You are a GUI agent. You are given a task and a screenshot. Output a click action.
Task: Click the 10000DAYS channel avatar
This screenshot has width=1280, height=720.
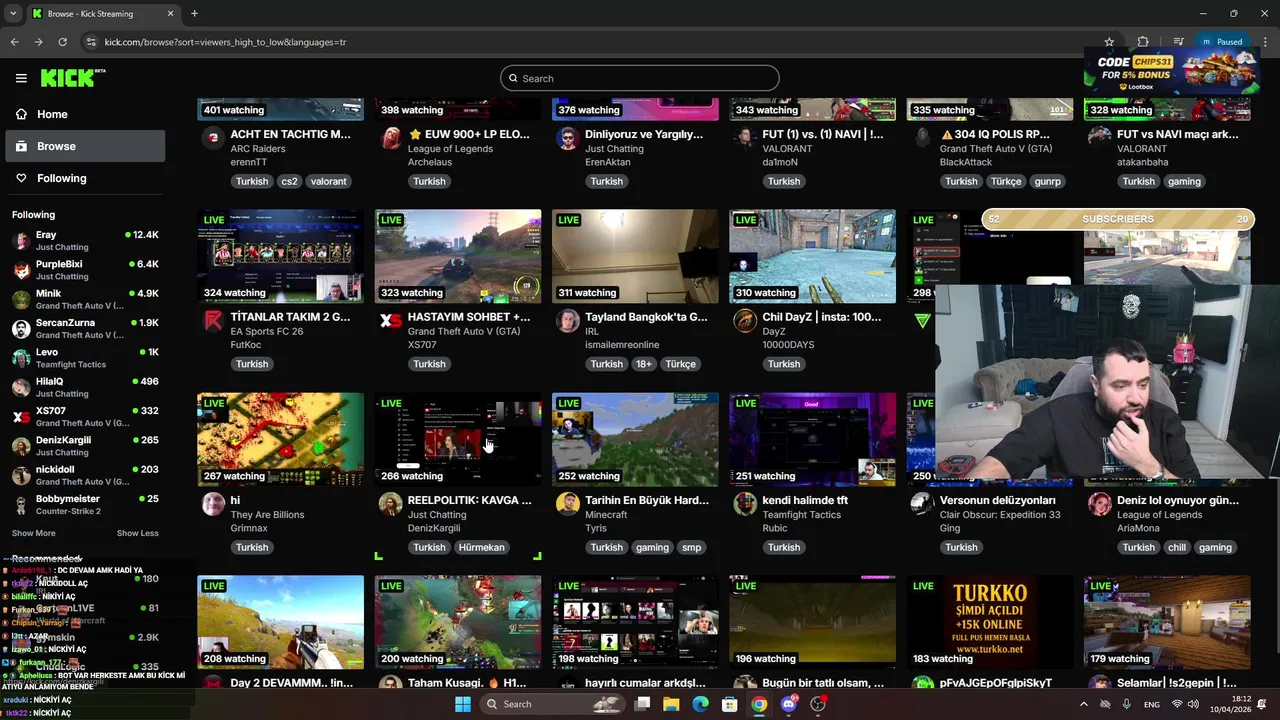coord(745,320)
